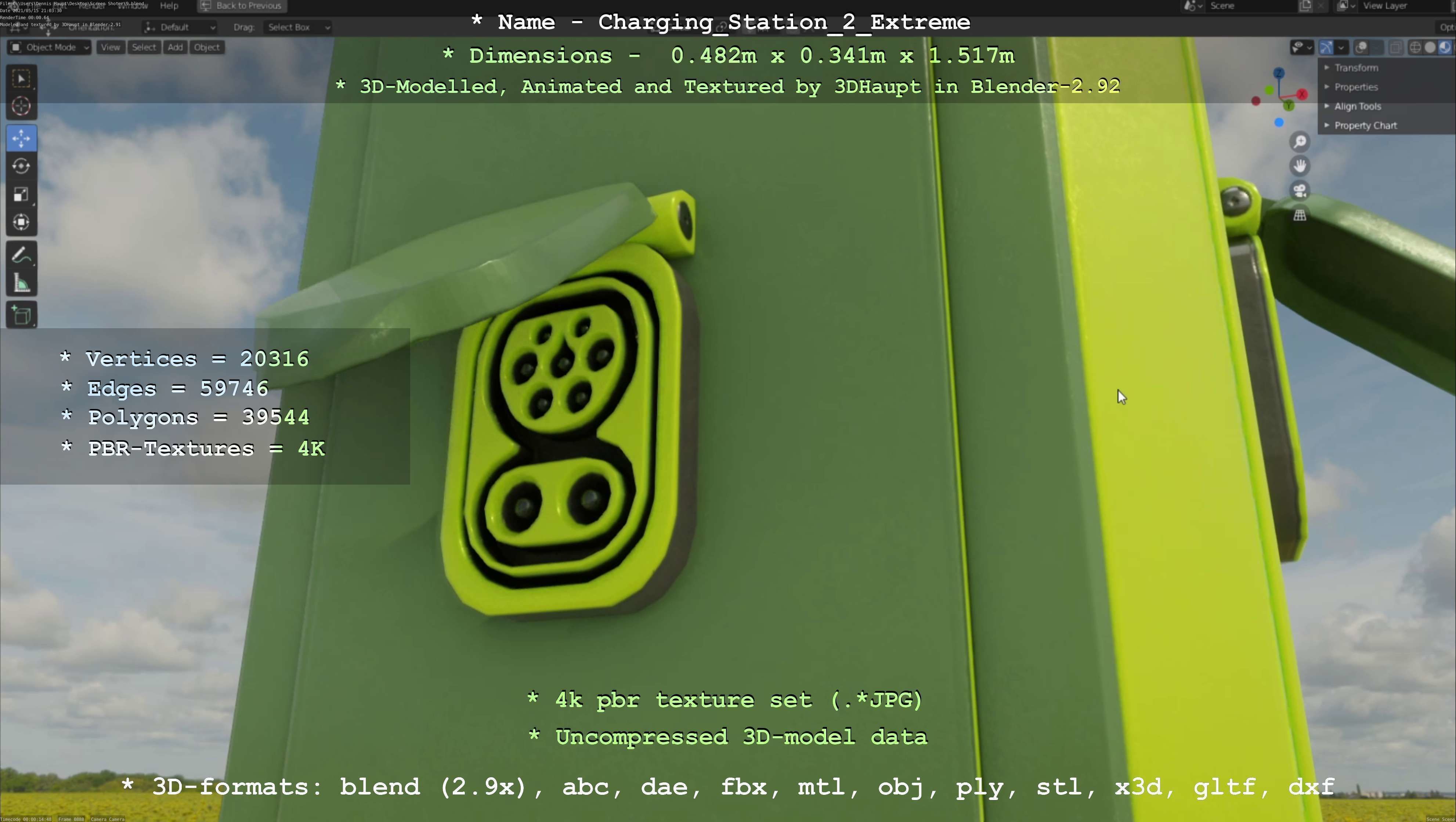Select the combined Transform tool
The width and height of the screenshot is (1456, 822).
(21, 222)
